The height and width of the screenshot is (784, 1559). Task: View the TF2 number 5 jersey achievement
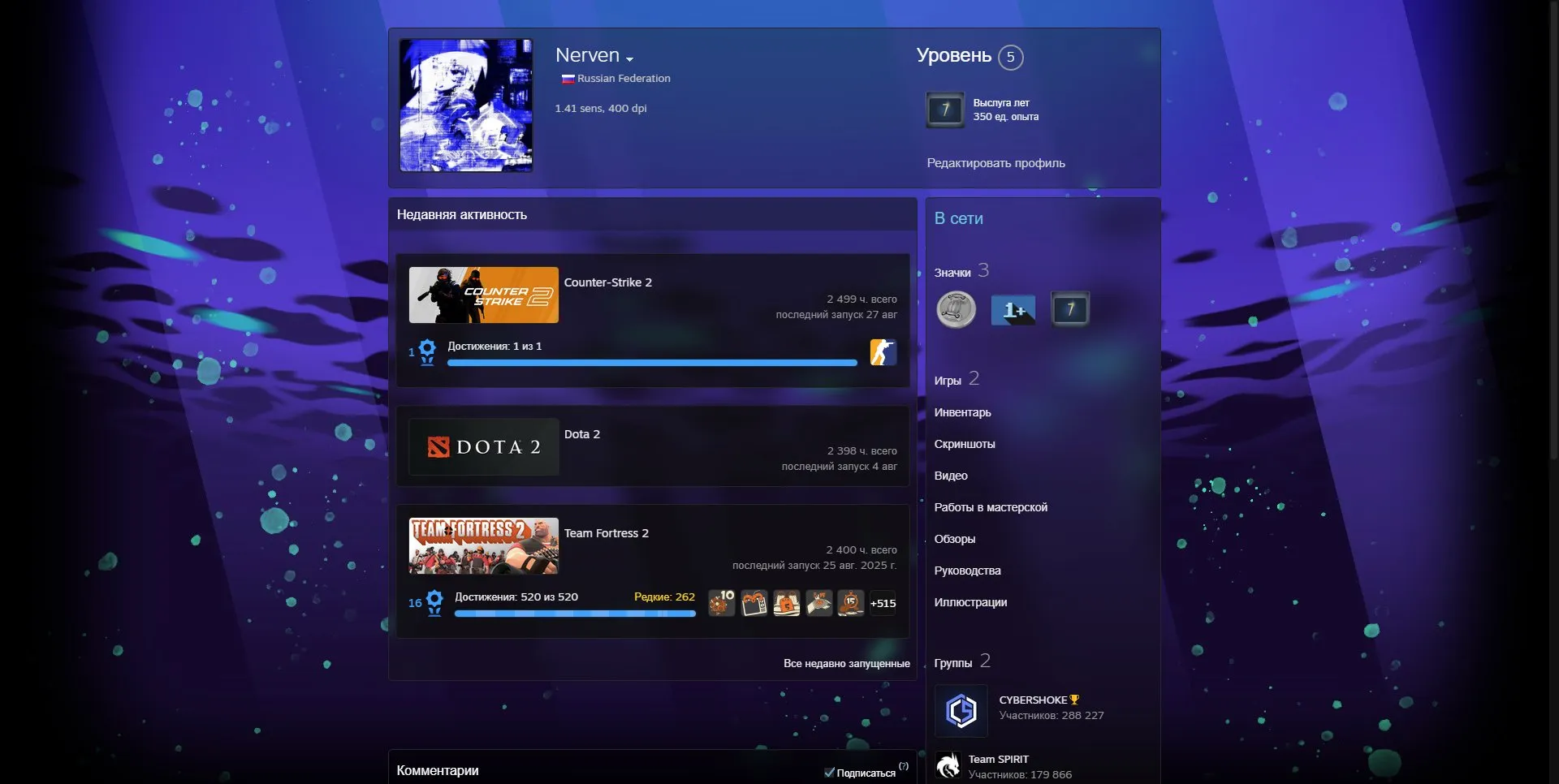[x=786, y=603]
